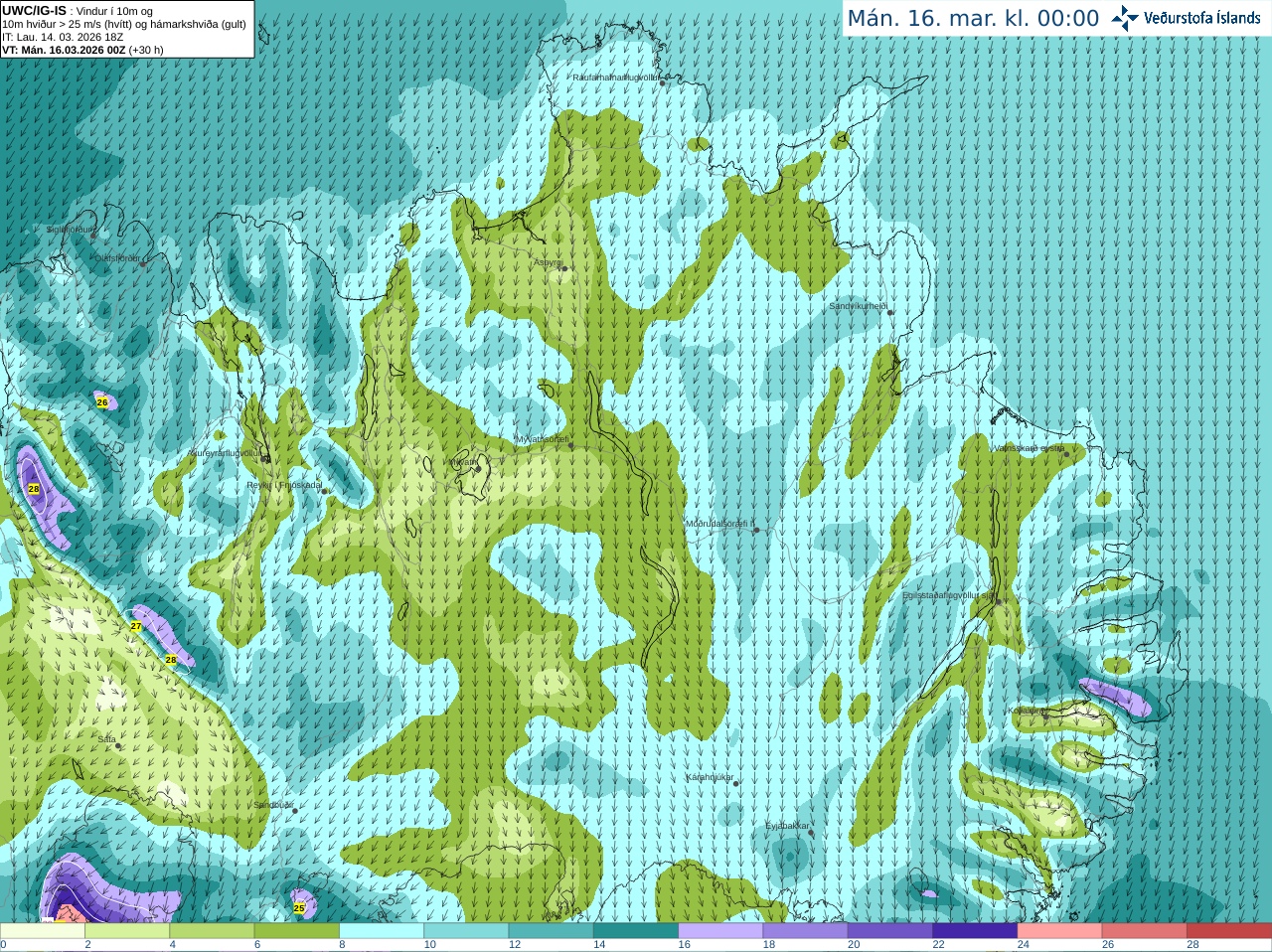The height and width of the screenshot is (952, 1272).
Task: Click the legend scale value 10
Action: click(429, 945)
